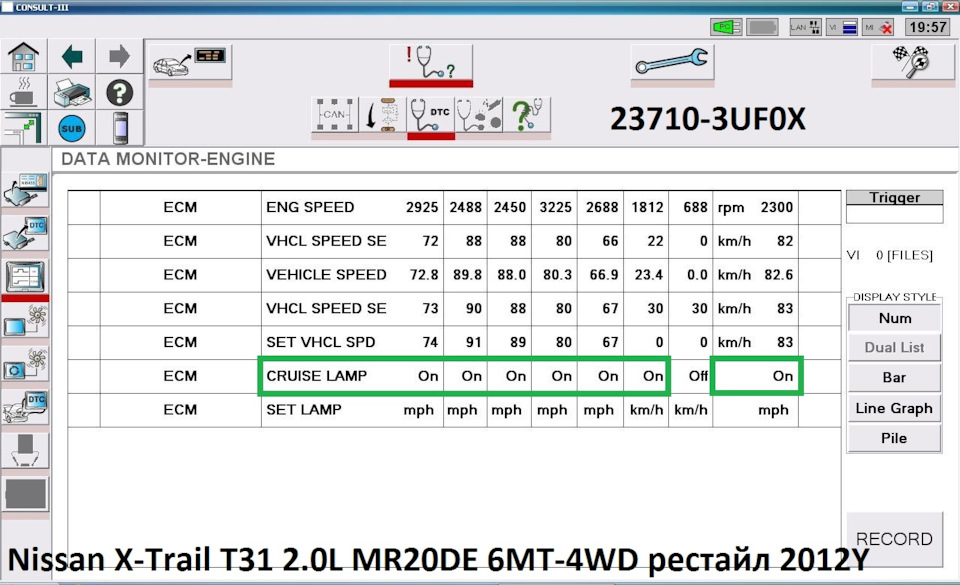Click the ENG SPEED value 688

tap(696, 207)
